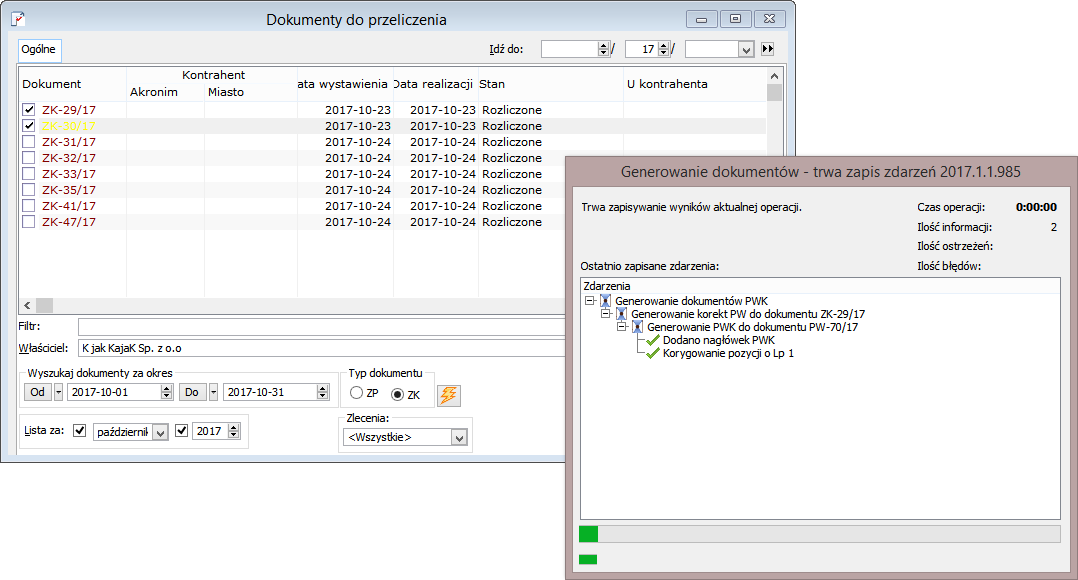Click the Od date button
This screenshot has height=580, width=1078.
pos(38,392)
